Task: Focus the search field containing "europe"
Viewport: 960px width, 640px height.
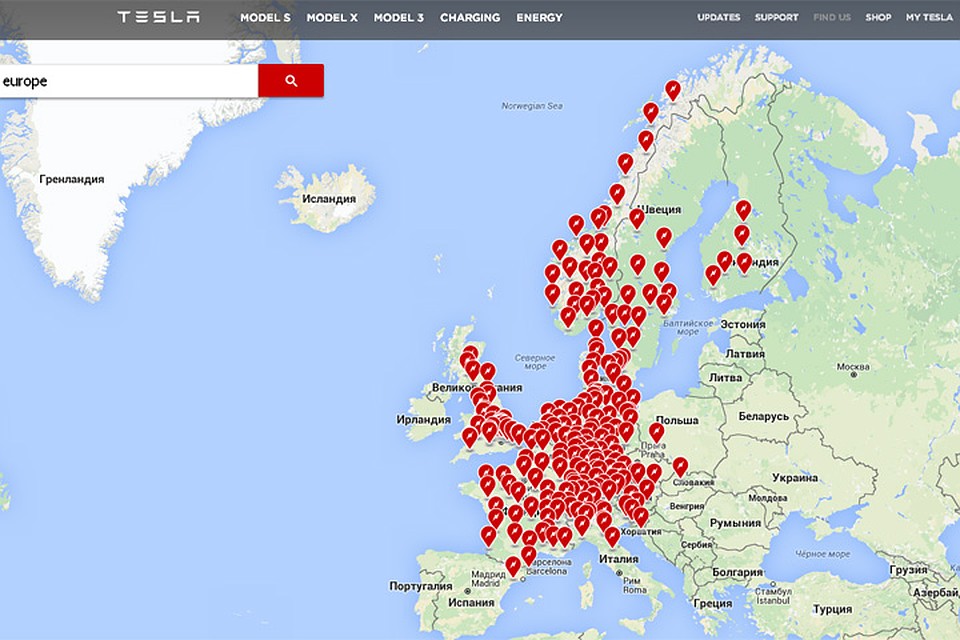Action: point(128,81)
